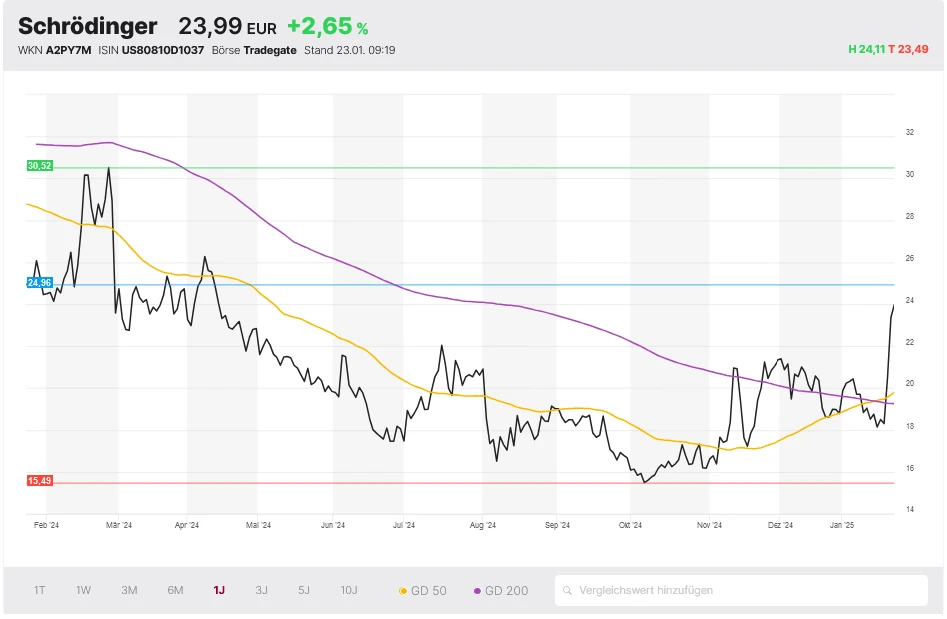This screenshot has height=619, width=947.
Task: Click the +2,65 % change value
Action: 327,26
